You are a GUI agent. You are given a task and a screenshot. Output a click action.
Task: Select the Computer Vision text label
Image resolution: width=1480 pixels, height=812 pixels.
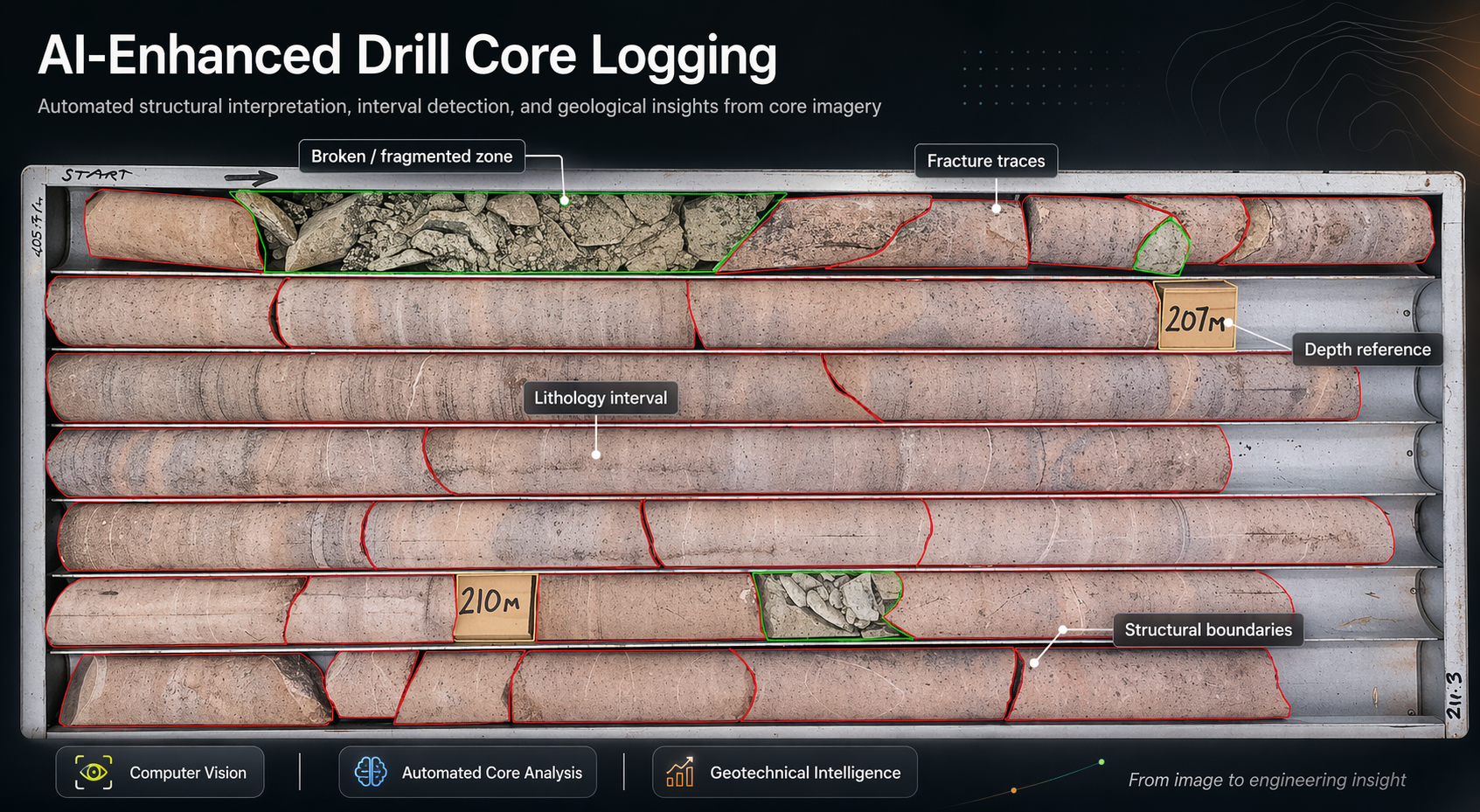click(188, 773)
